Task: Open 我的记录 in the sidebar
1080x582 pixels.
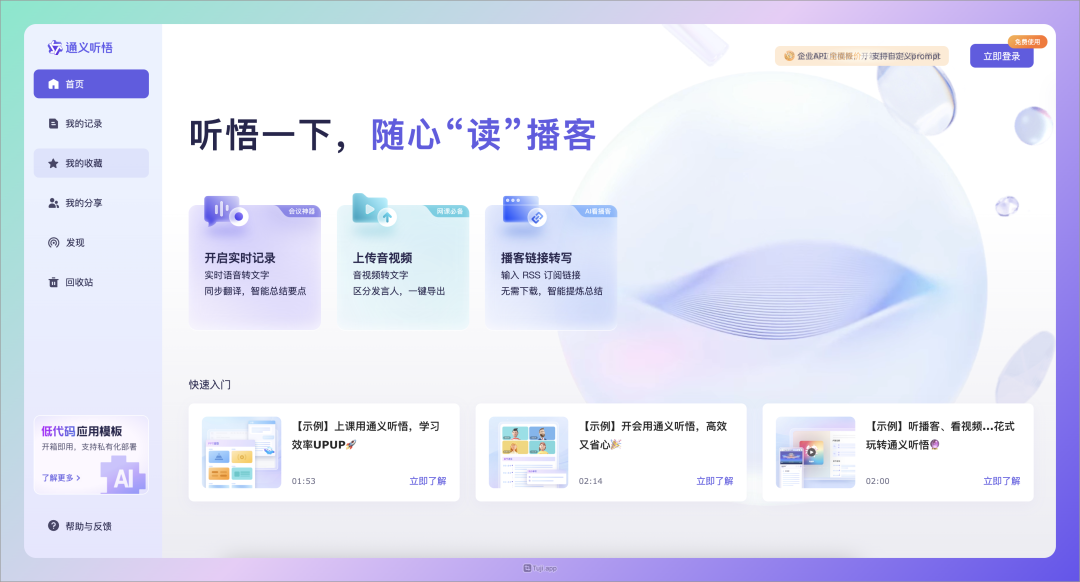Action: click(x=91, y=124)
